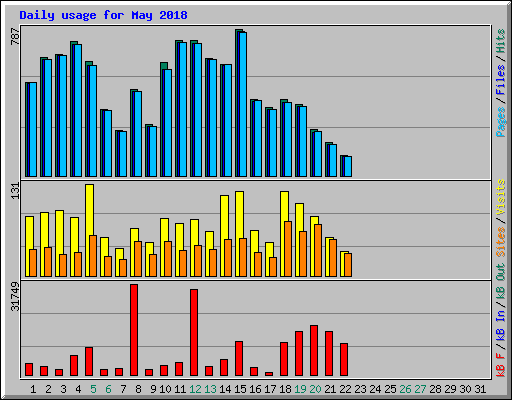Viewport: 512px width, 400px height.
Task: Click the red kB bar for day 20
Action: coord(314,350)
